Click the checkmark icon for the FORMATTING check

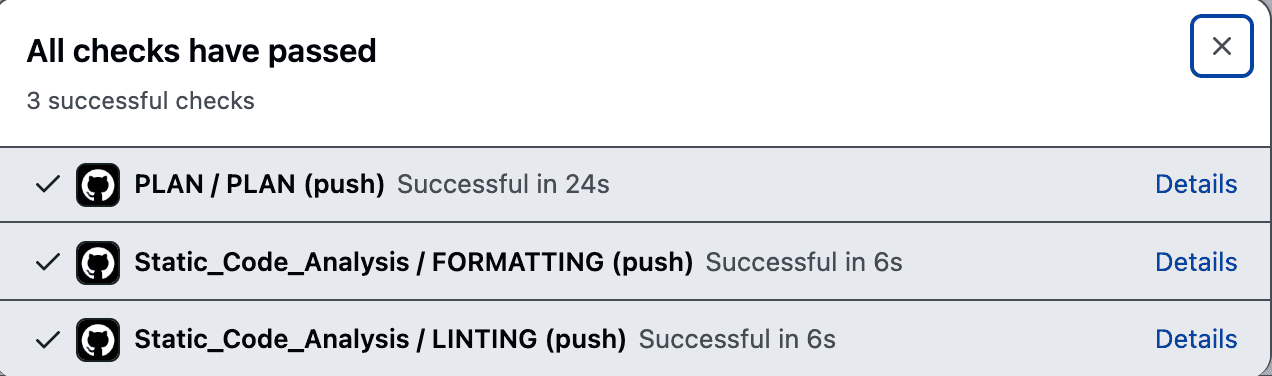pyautogui.click(x=46, y=262)
